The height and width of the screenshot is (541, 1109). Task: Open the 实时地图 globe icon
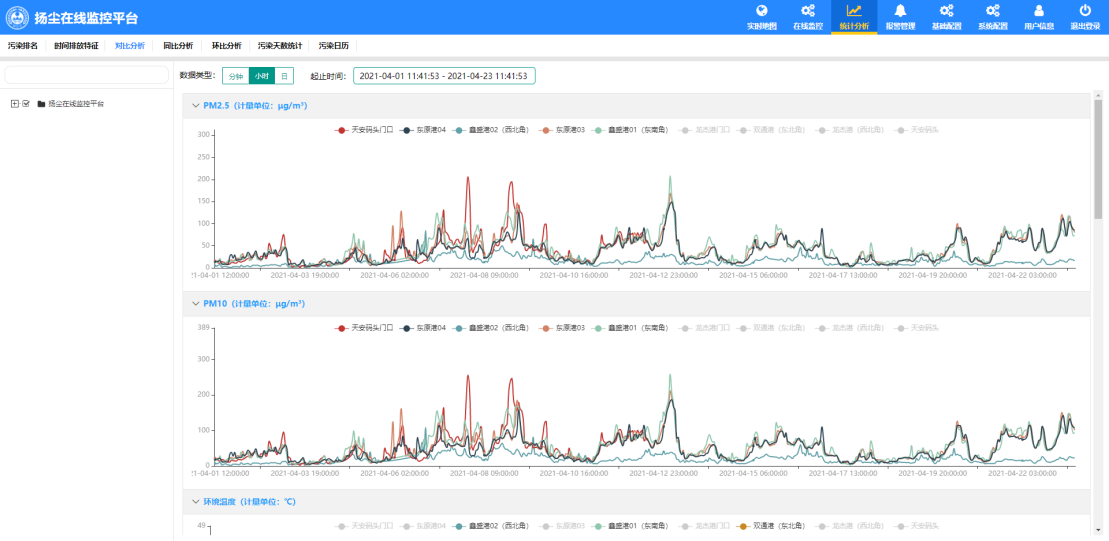point(762,11)
